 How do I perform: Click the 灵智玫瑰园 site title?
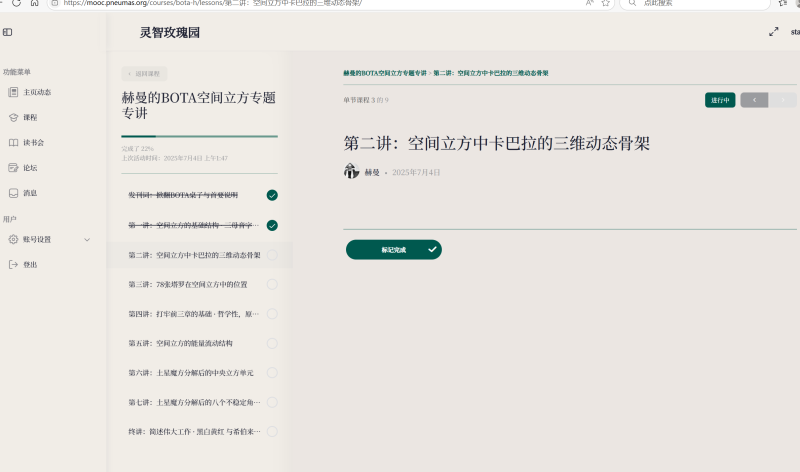pos(170,33)
